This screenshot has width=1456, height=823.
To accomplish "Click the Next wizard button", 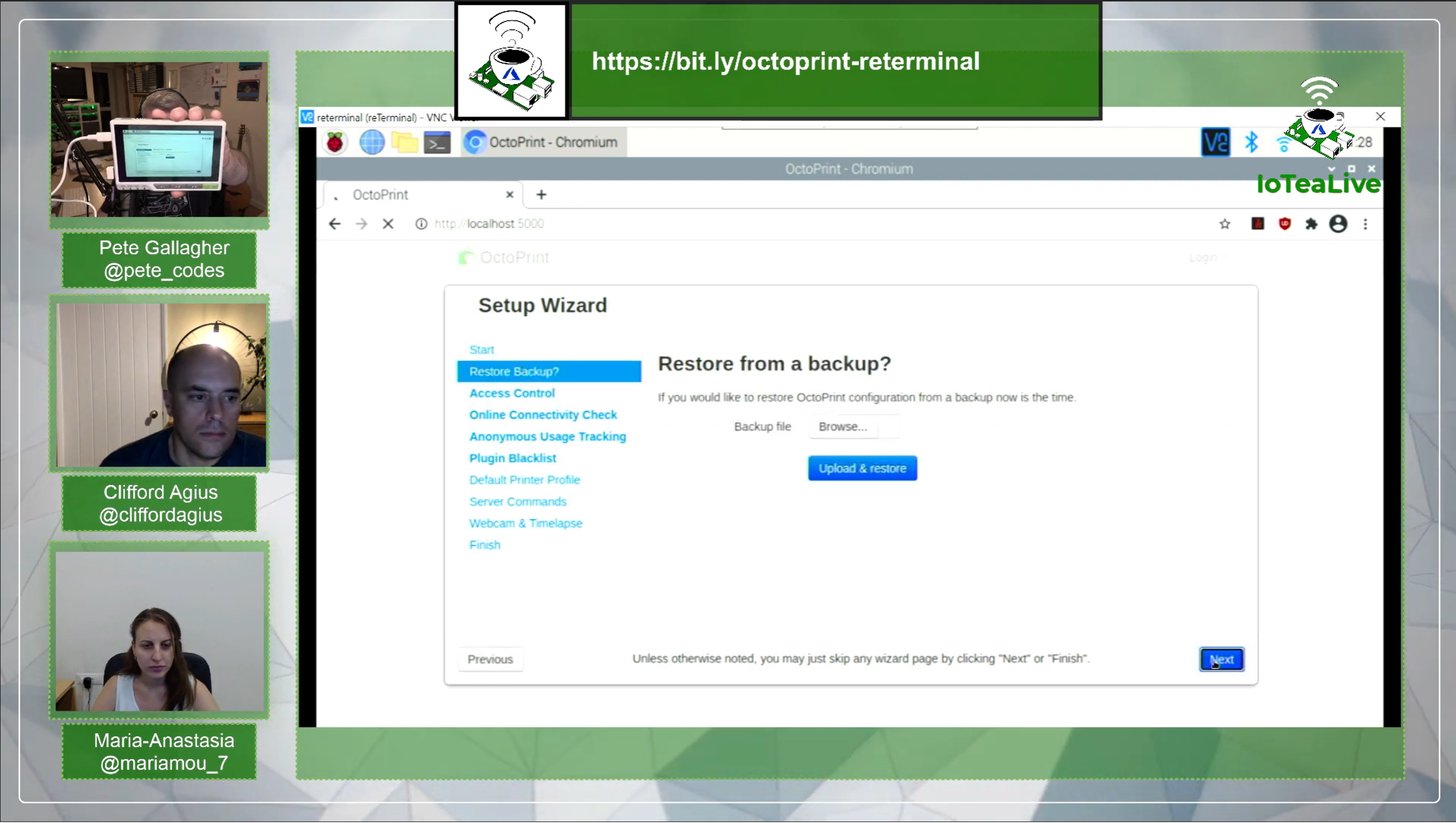I will tap(1222, 659).
